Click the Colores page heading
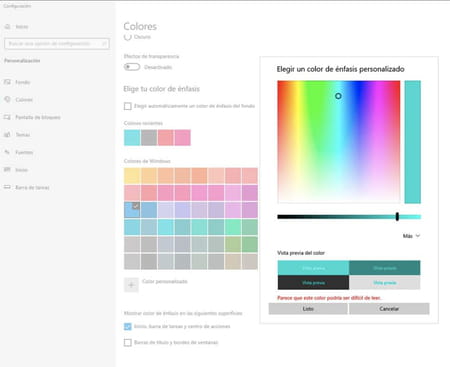The image size is (450, 367). tap(140, 26)
